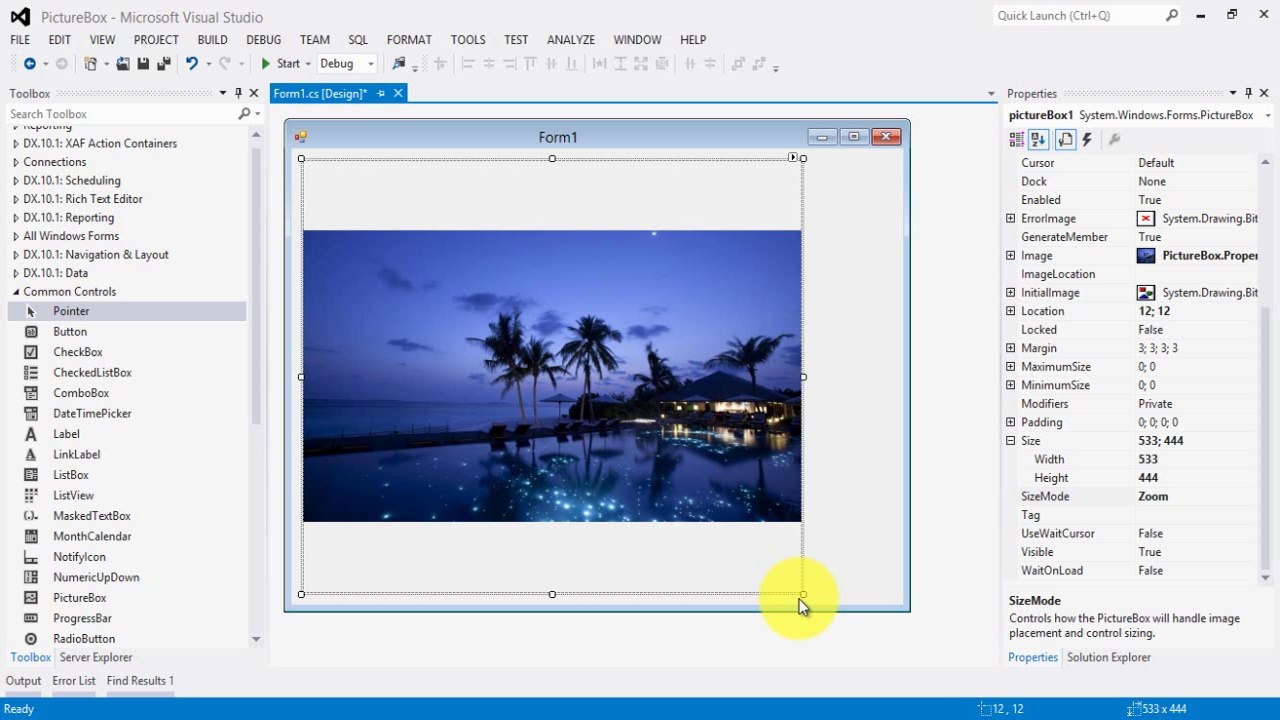This screenshot has width=1280, height=720.
Task: Expand the Connections toolbox group
Action: [x=16, y=162]
